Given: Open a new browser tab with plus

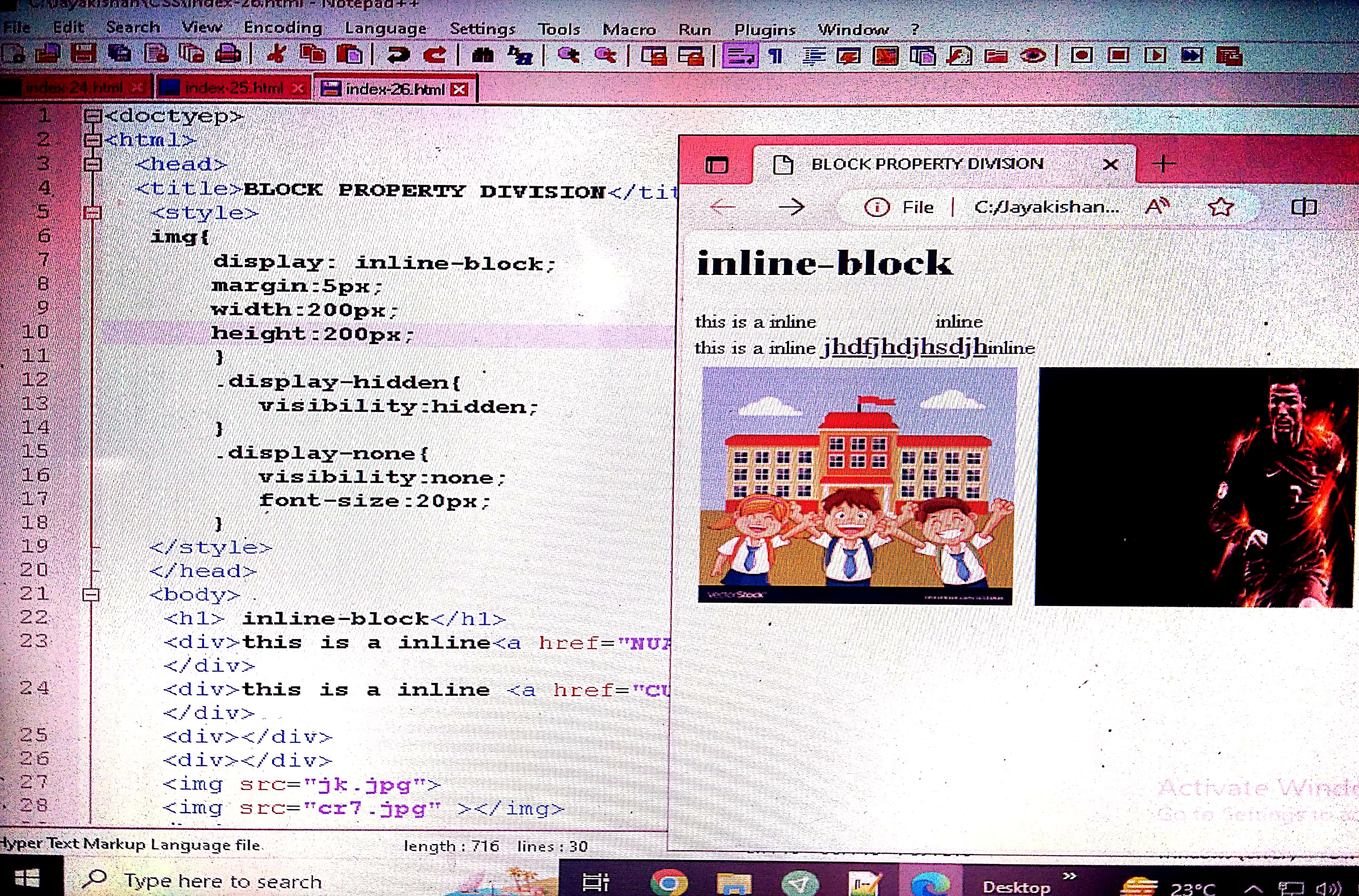Looking at the screenshot, I should click(x=1163, y=164).
